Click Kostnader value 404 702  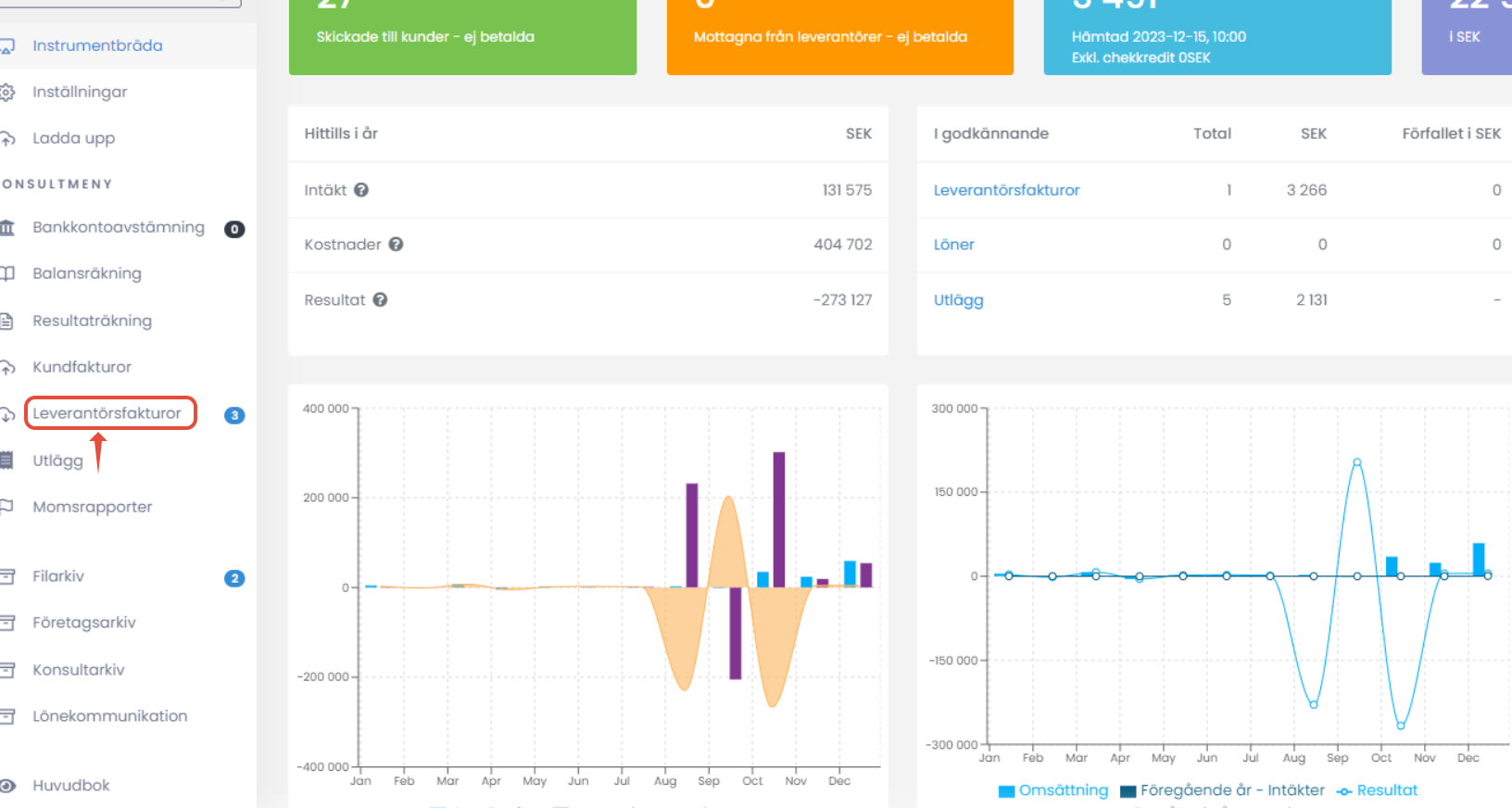(843, 245)
